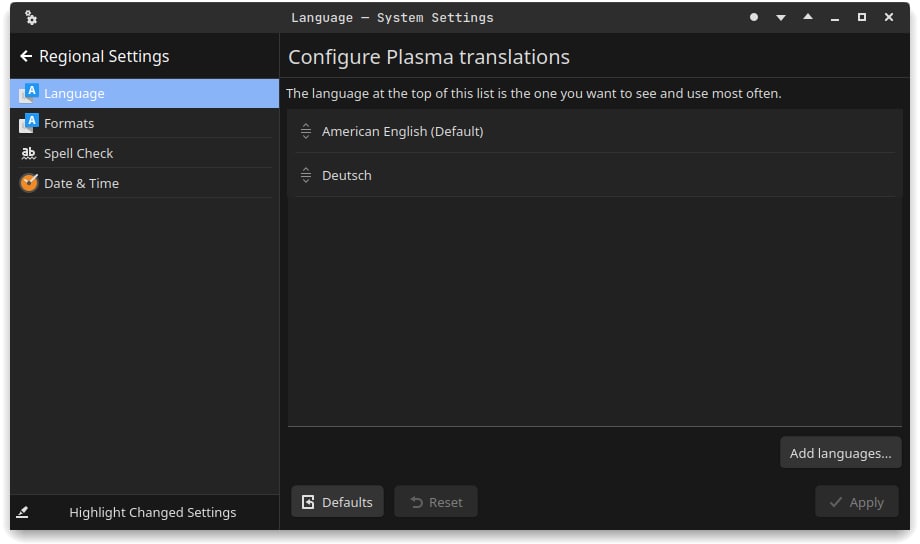Click the highlight pencil icon
The height and width of the screenshot is (544, 920).
click(x=22, y=512)
